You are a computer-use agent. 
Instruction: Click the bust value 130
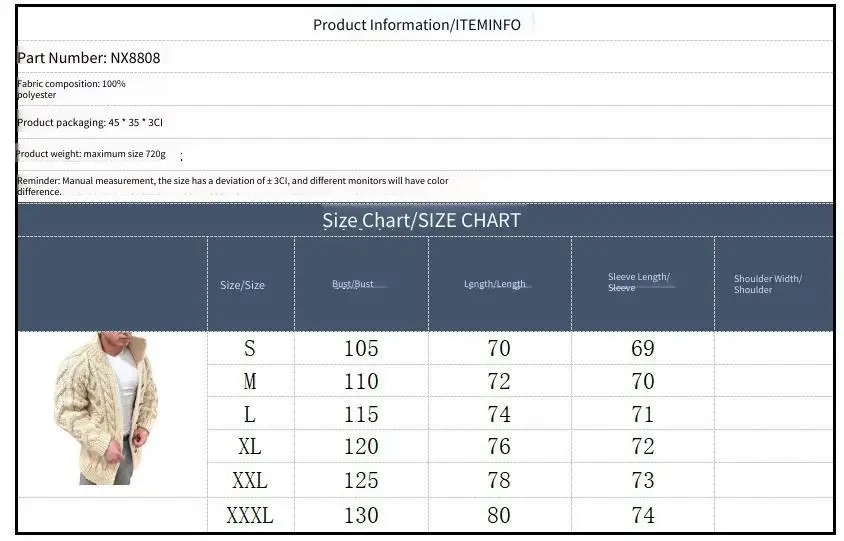pyautogui.click(x=361, y=515)
